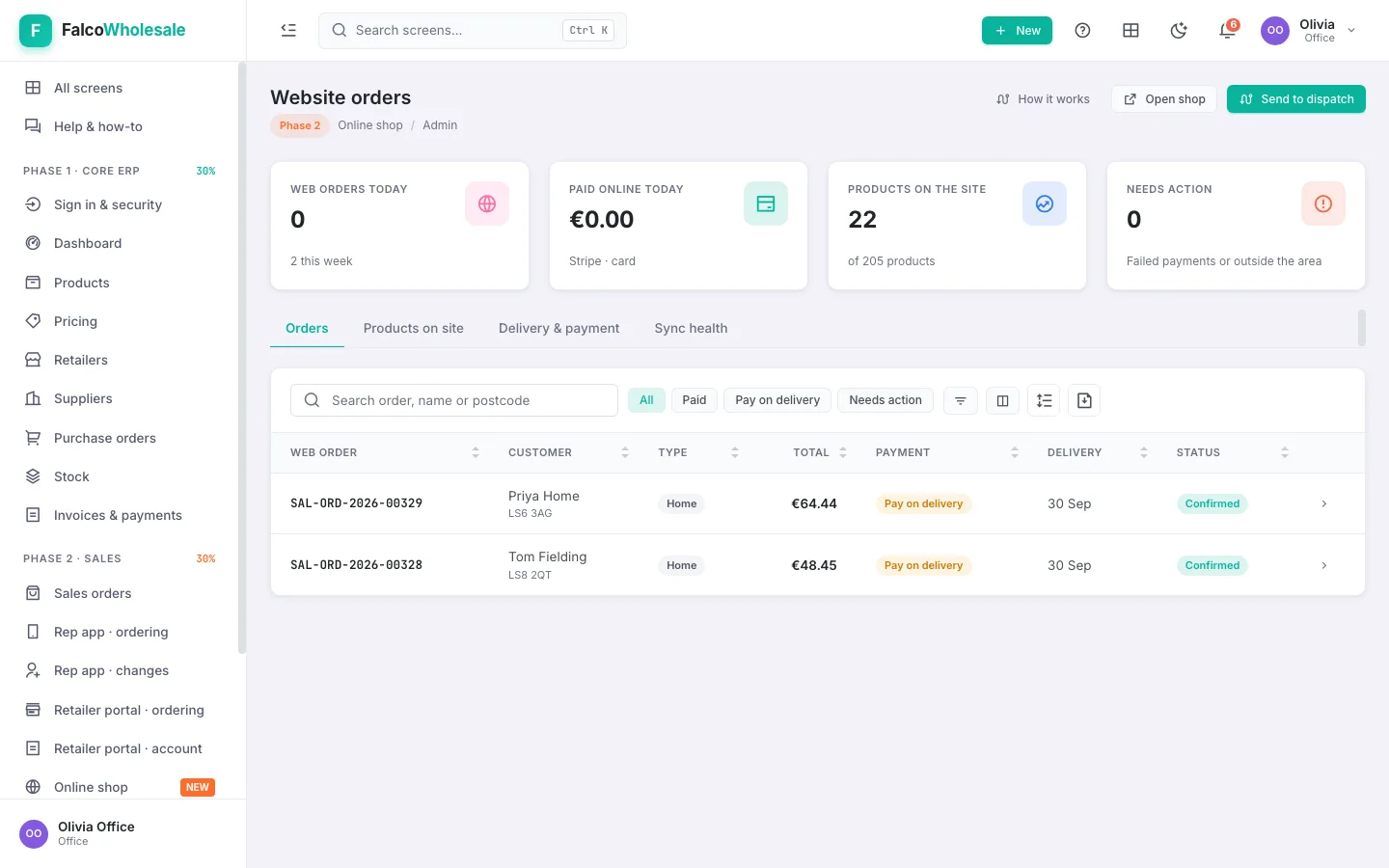
Task: Open the filter icon button in orders toolbar
Action: pos(961,400)
